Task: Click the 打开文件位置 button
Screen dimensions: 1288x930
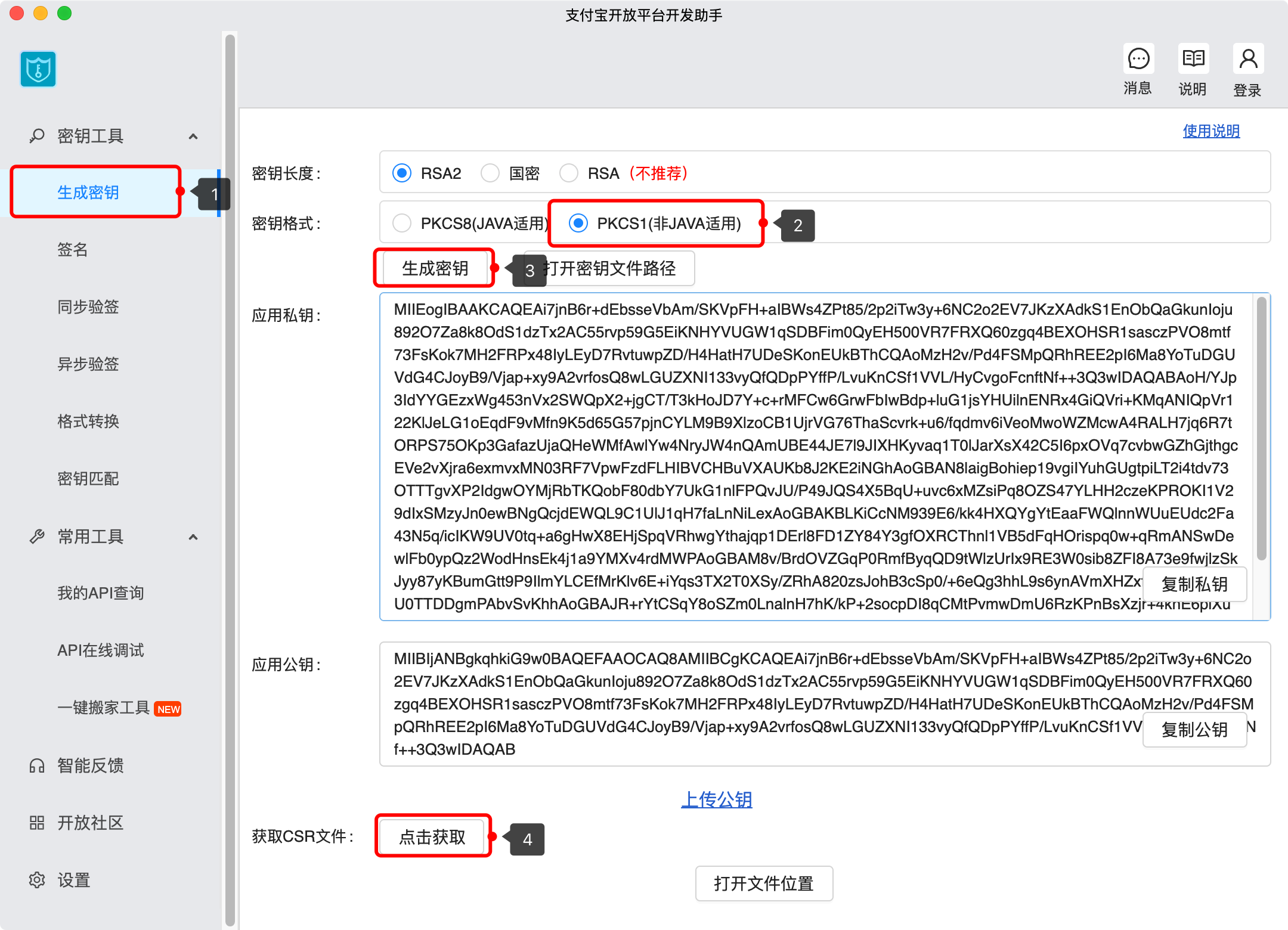Action: click(x=764, y=883)
